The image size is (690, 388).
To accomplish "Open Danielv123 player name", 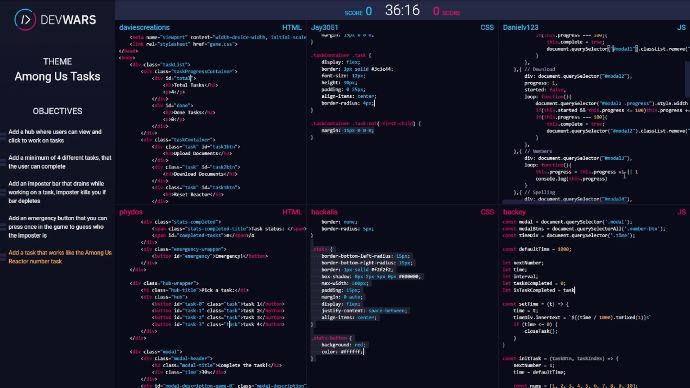I will 521,27.
